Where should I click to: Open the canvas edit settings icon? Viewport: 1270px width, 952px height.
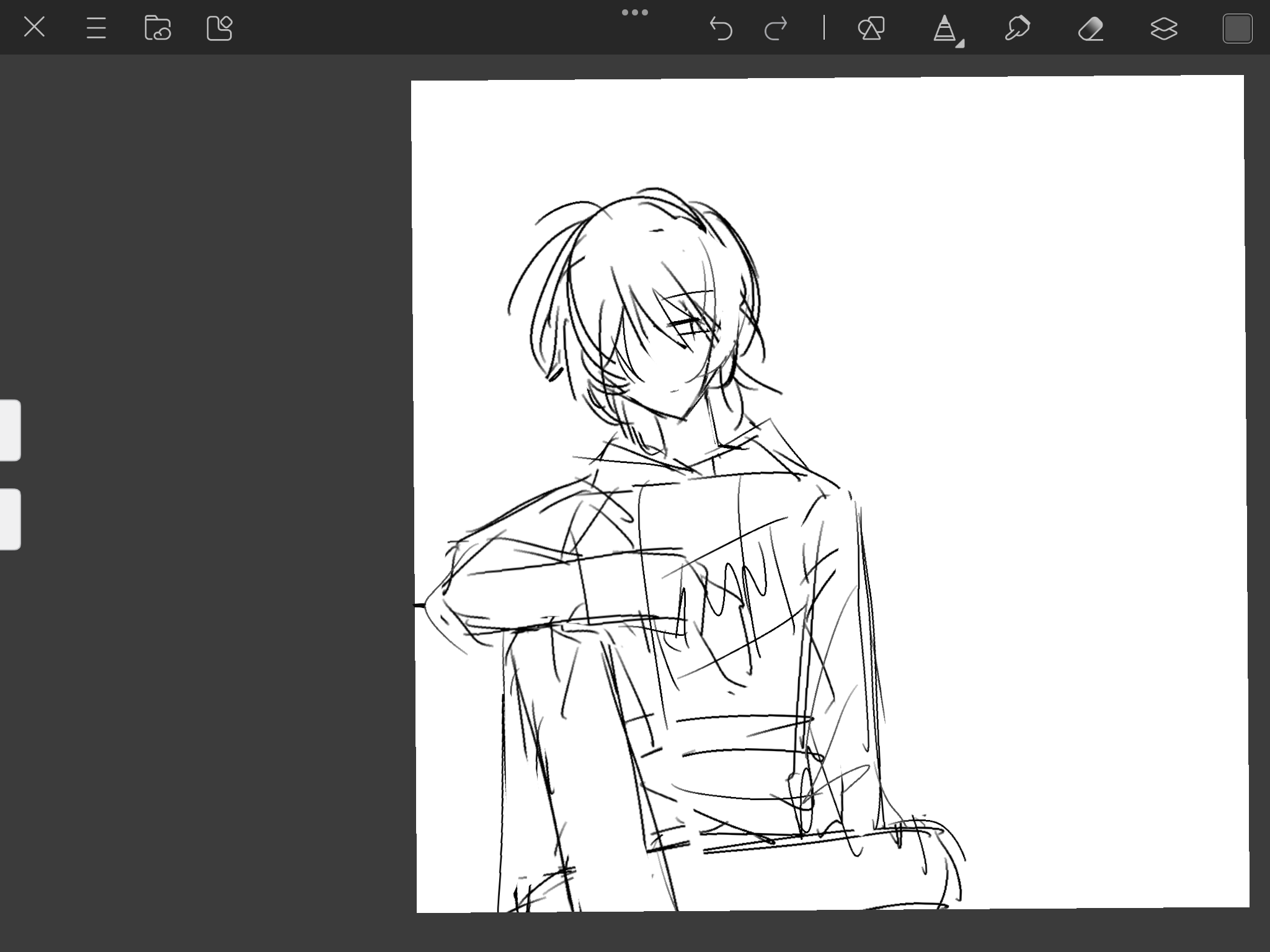point(219,28)
